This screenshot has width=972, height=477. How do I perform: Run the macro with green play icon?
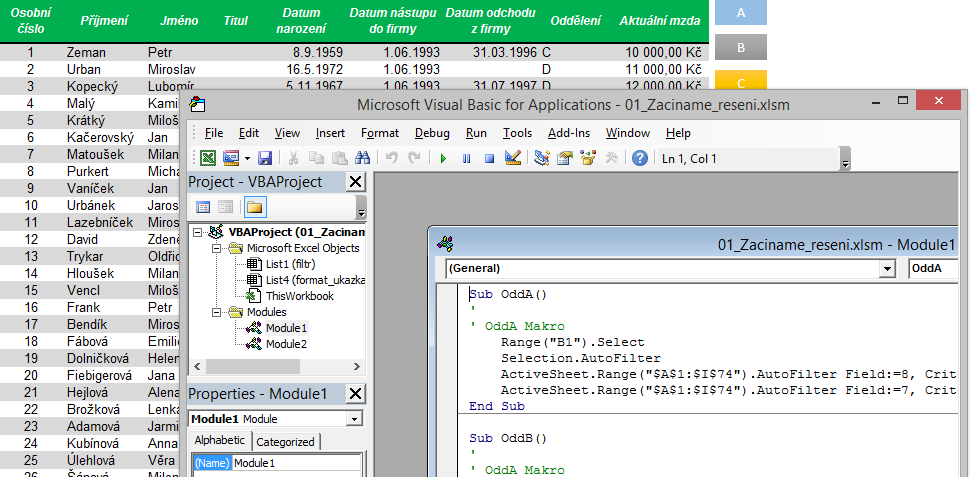(443, 158)
